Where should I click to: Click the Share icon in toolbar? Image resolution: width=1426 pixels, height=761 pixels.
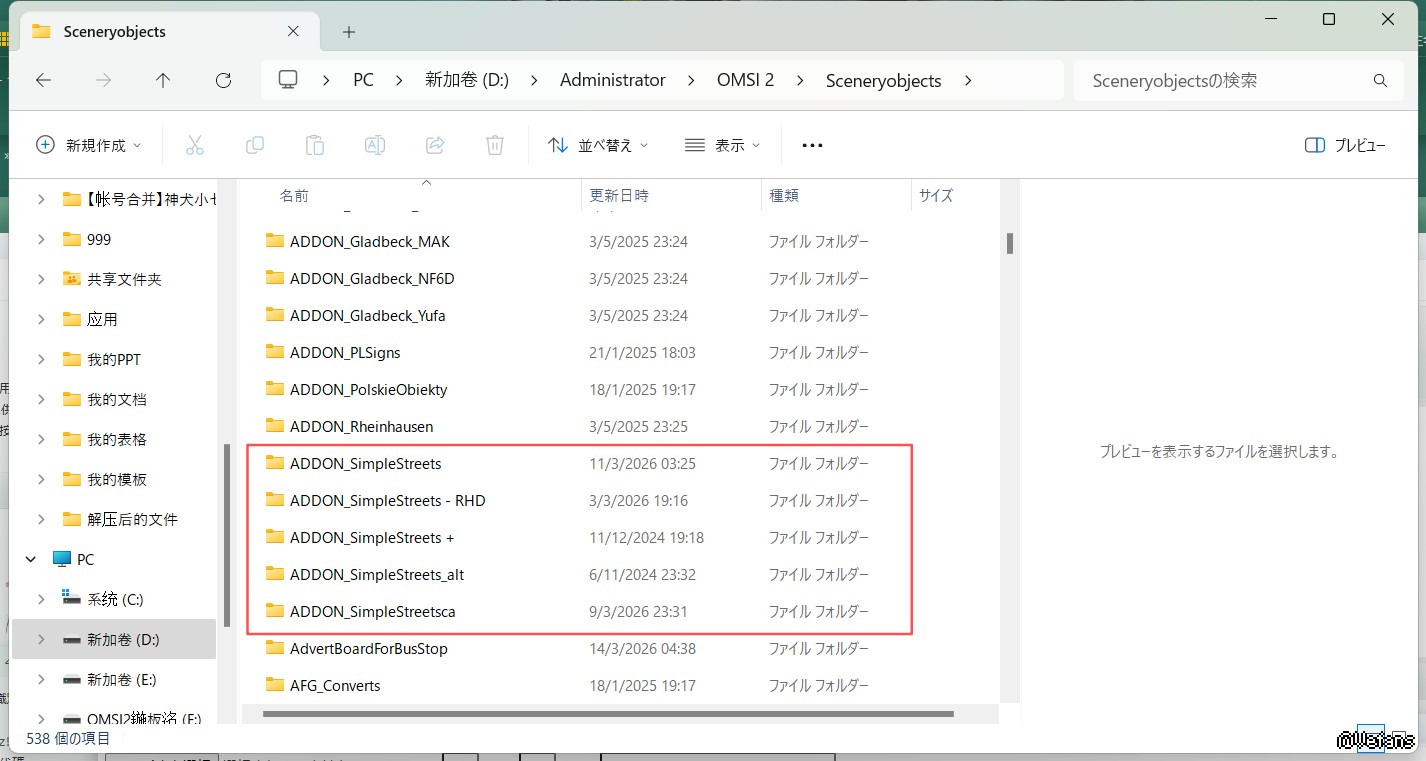pos(435,145)
